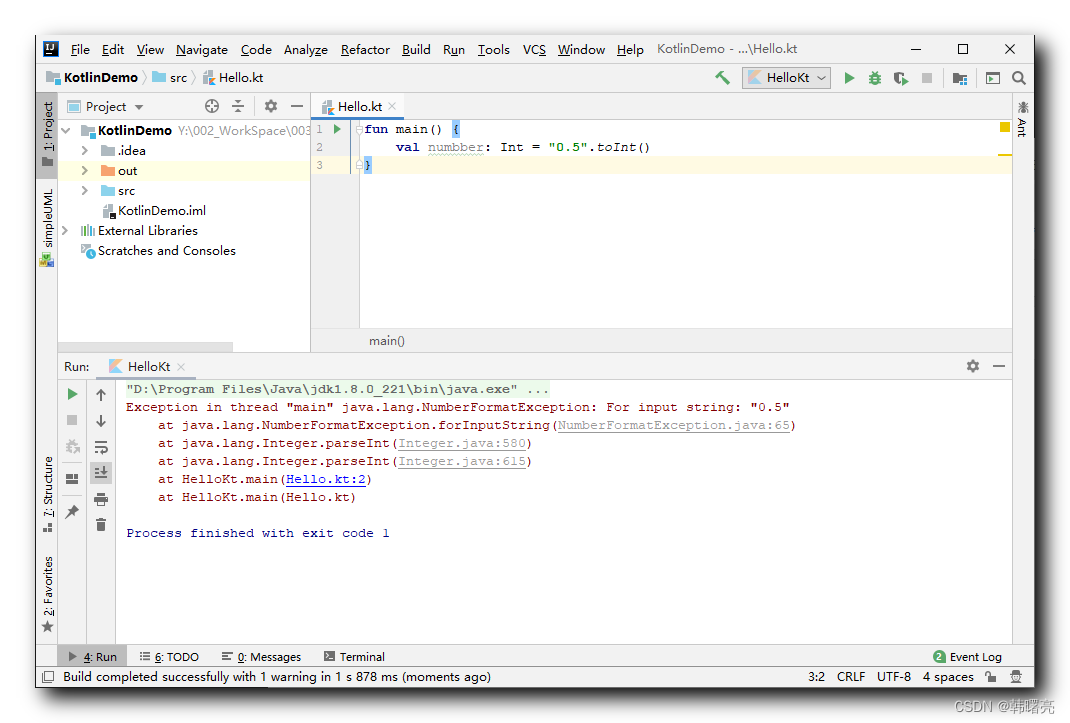The width and height of the screenshot is (1070, 723).
Task: Click the Stop square in the main toolbar
Action: click(x=927, y=78)
